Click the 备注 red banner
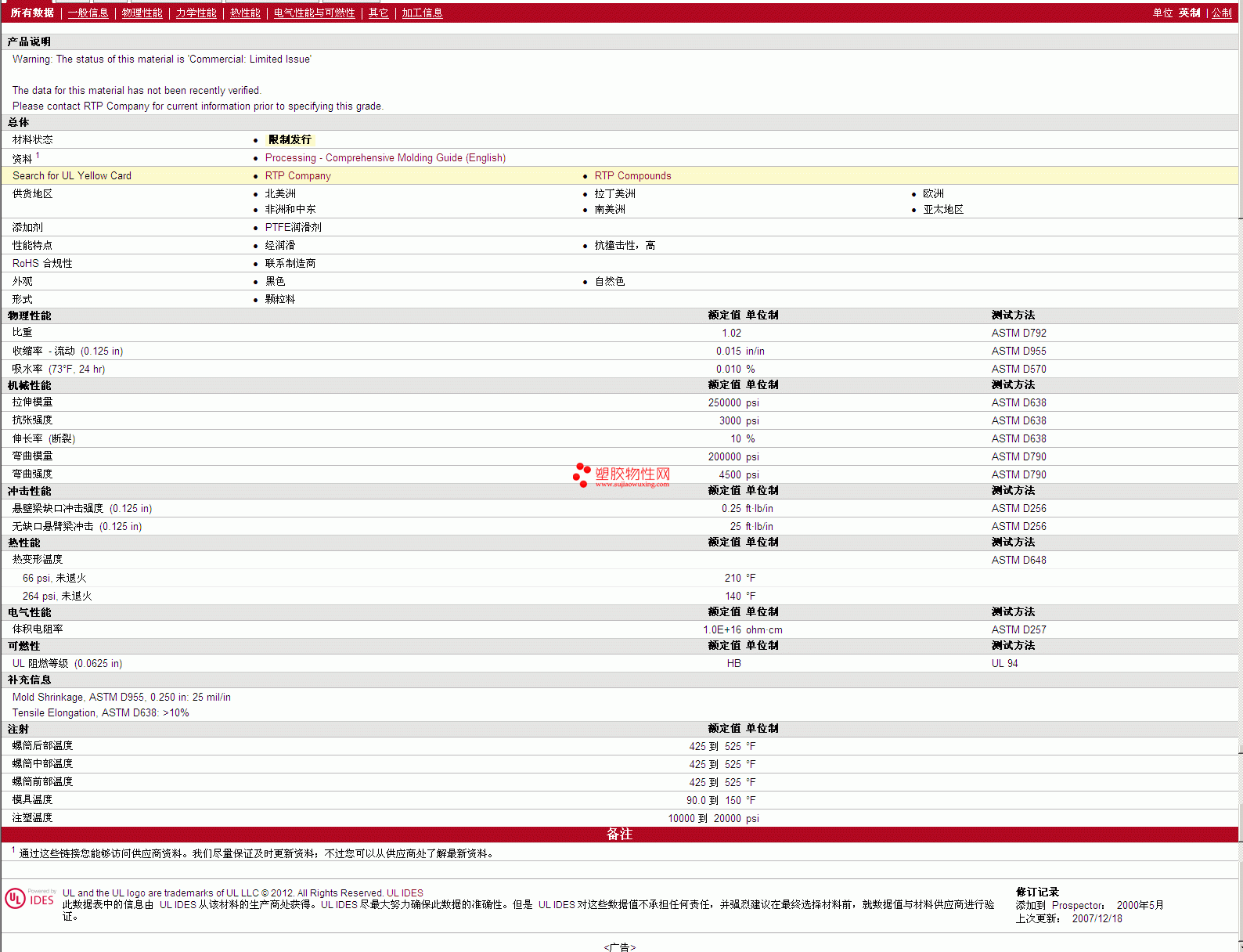 click(619, 835)
